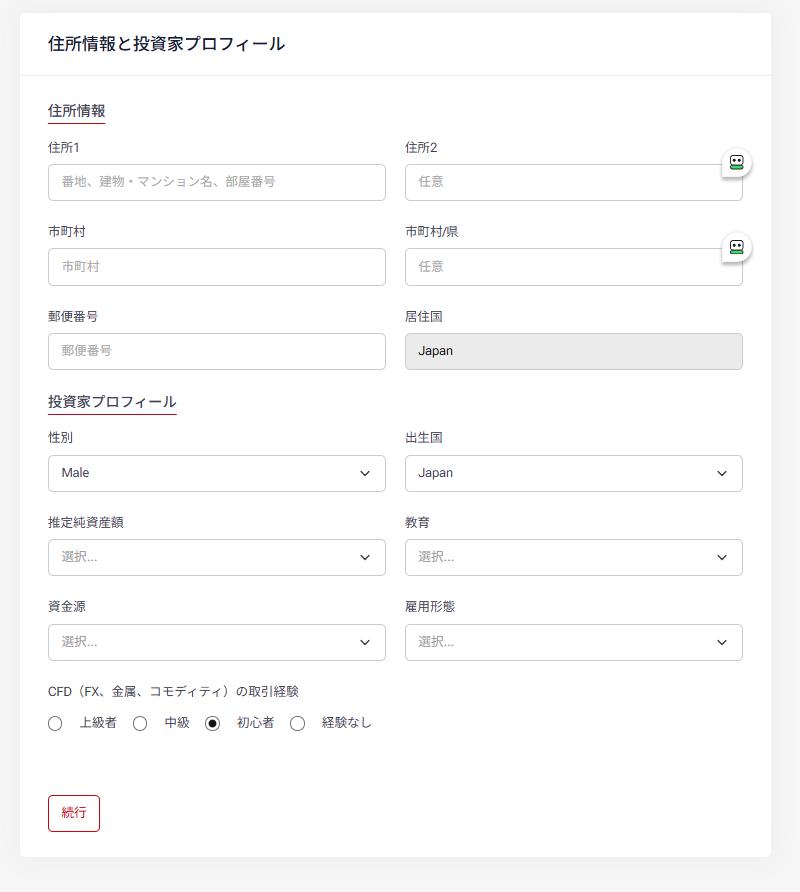
Task: Click the robot icon beside 市町村/県 field
Action: click(x=736, y=247)
